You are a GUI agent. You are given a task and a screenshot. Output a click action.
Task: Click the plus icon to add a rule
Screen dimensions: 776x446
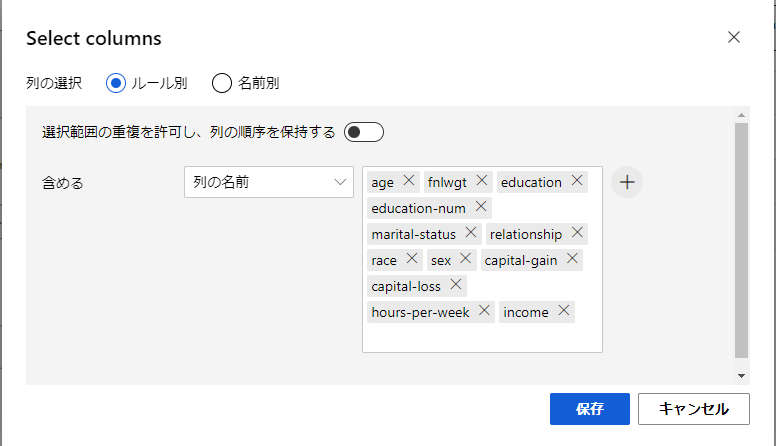coord(627,182)
